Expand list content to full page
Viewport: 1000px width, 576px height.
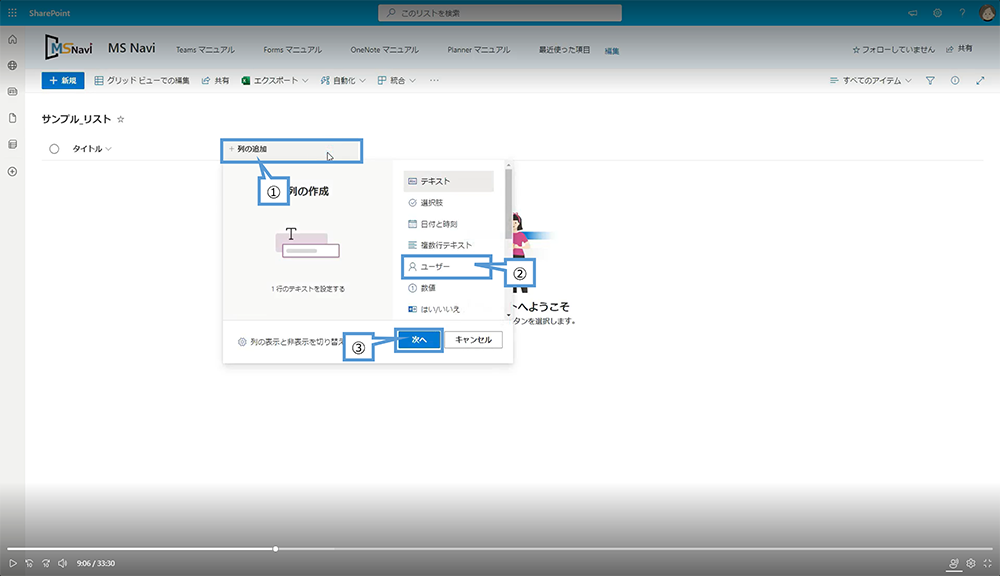pos(980,80)
